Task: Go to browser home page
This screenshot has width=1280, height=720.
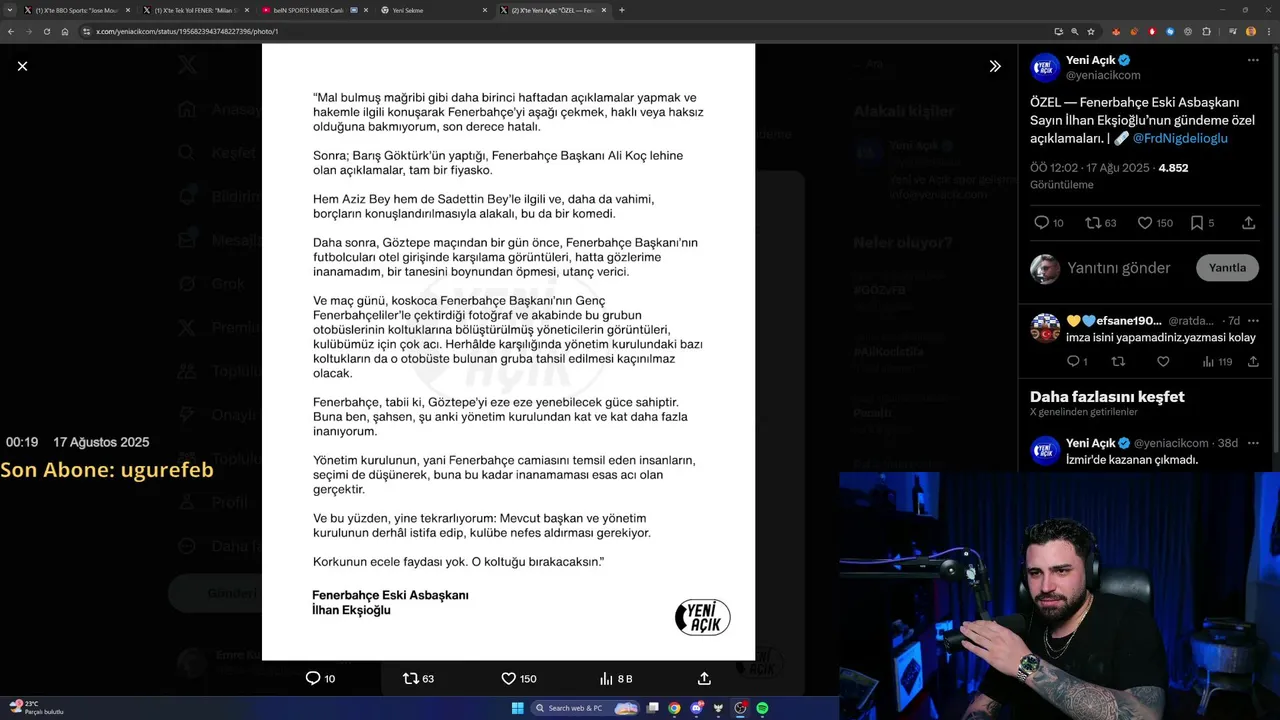Action: click(x=64, y=31)
